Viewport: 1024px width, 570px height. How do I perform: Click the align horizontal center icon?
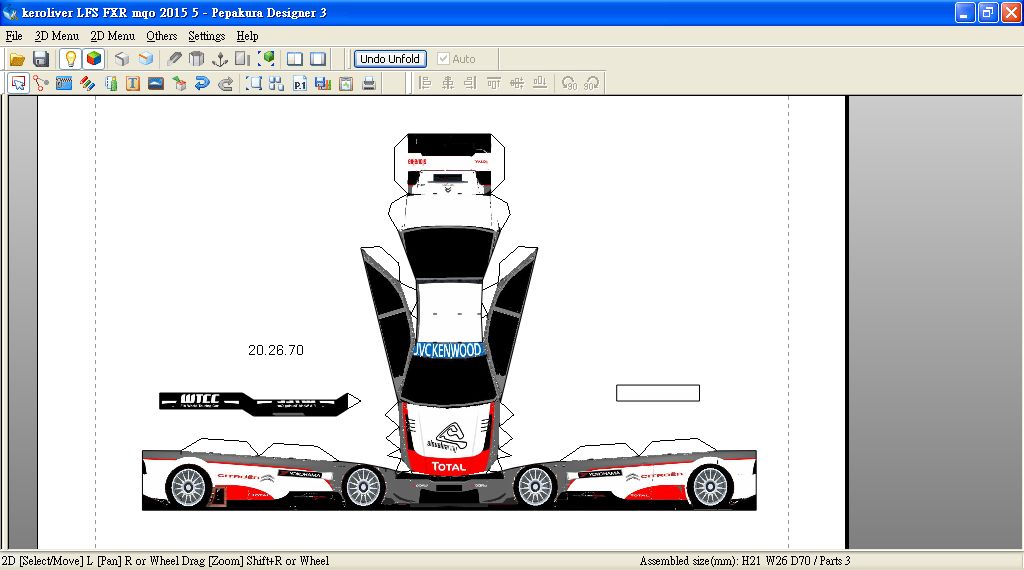tap(448, 83)
